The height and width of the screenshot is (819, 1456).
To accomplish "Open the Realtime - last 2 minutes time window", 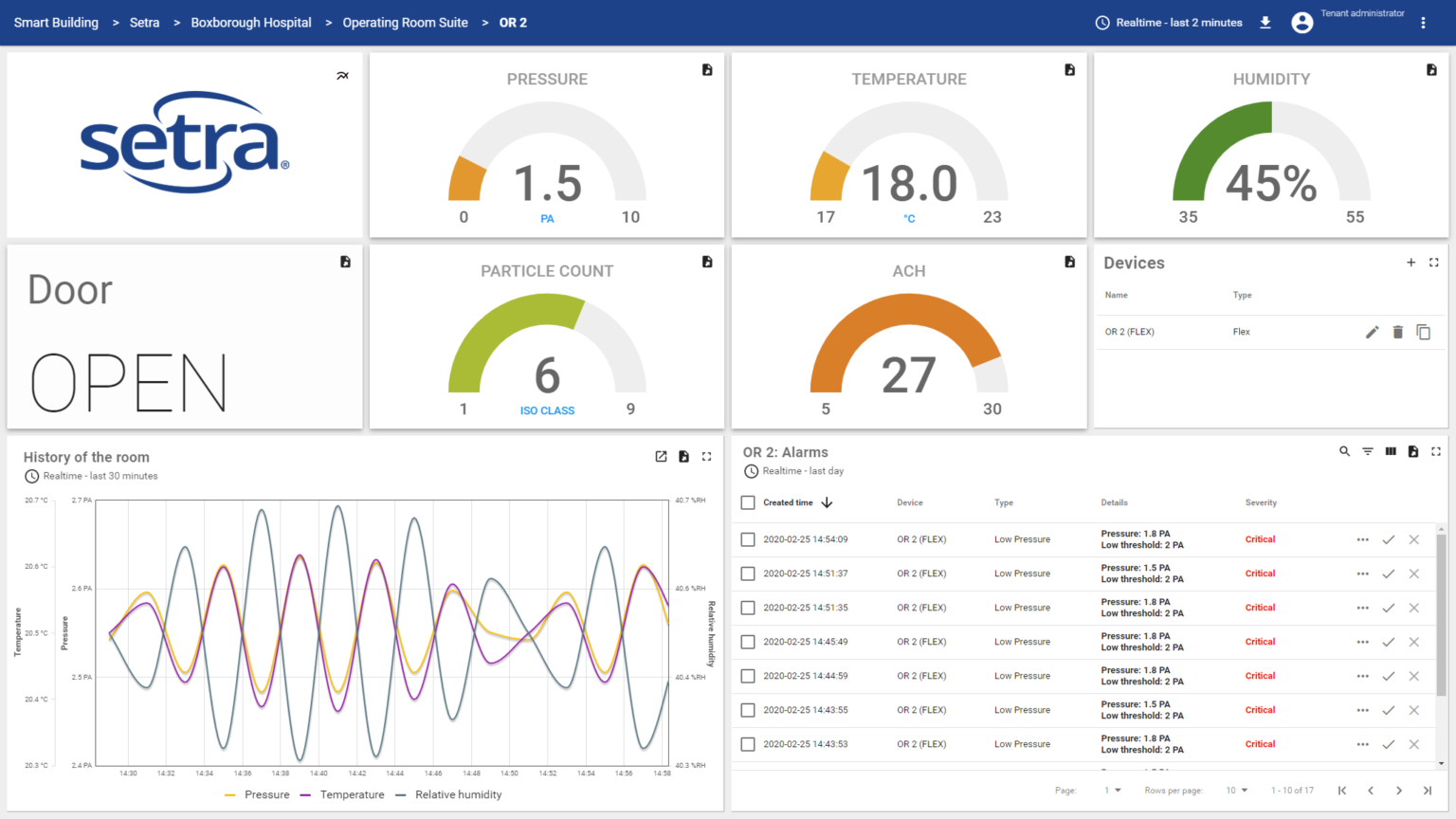I will 1169,23.
